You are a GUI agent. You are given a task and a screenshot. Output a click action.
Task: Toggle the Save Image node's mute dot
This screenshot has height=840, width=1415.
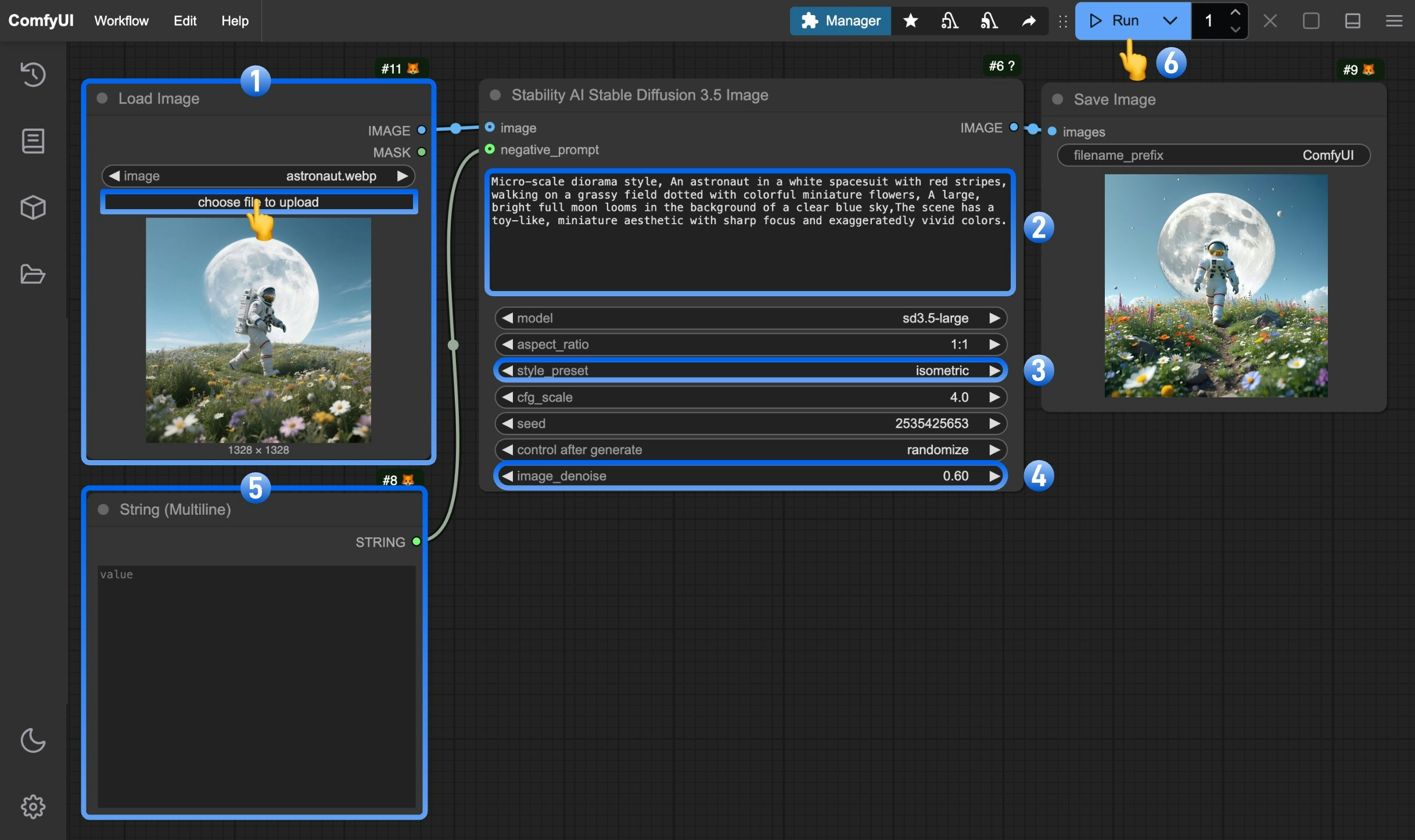tap(1057, 99)
